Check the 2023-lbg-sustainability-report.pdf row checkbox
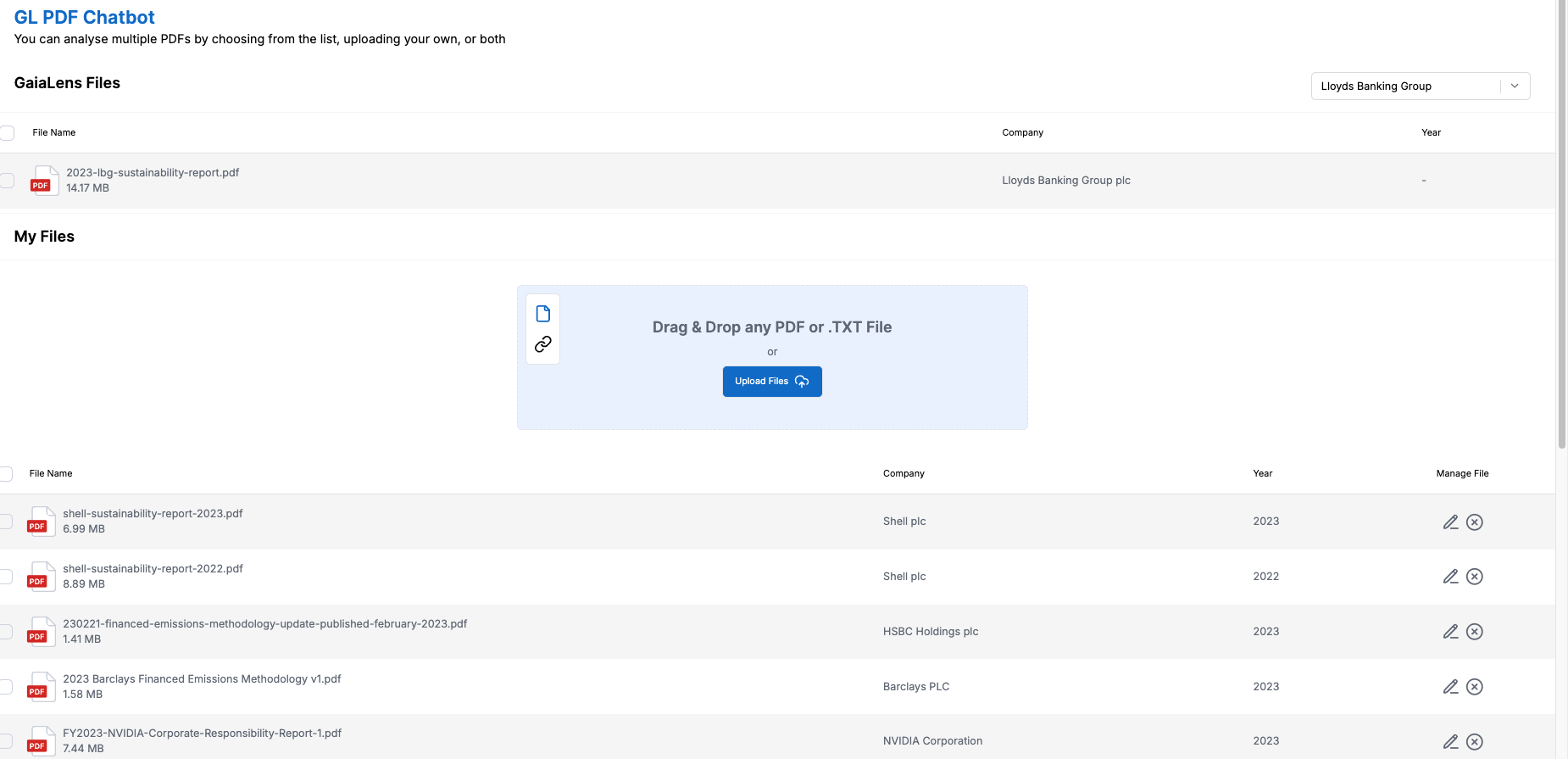Screen dimensions: 1568x759 tap(7, 180)
